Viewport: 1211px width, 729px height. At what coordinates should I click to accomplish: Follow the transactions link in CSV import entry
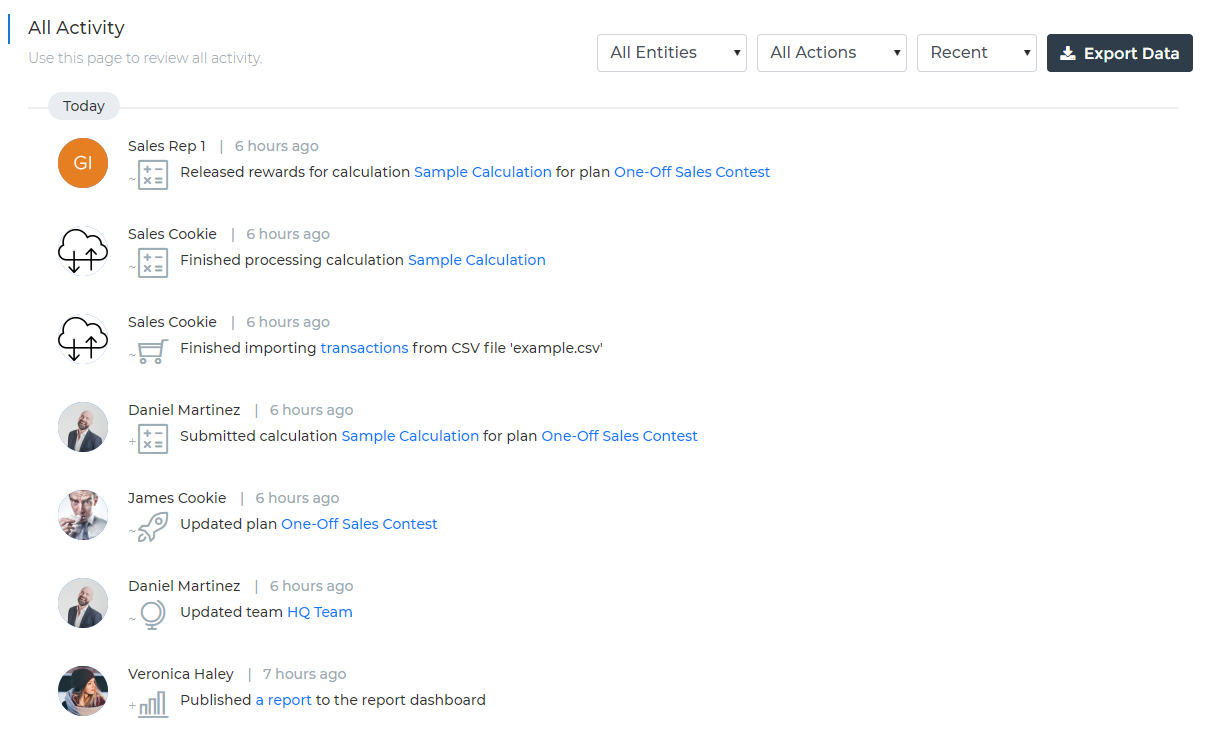[x=364, y=348]
